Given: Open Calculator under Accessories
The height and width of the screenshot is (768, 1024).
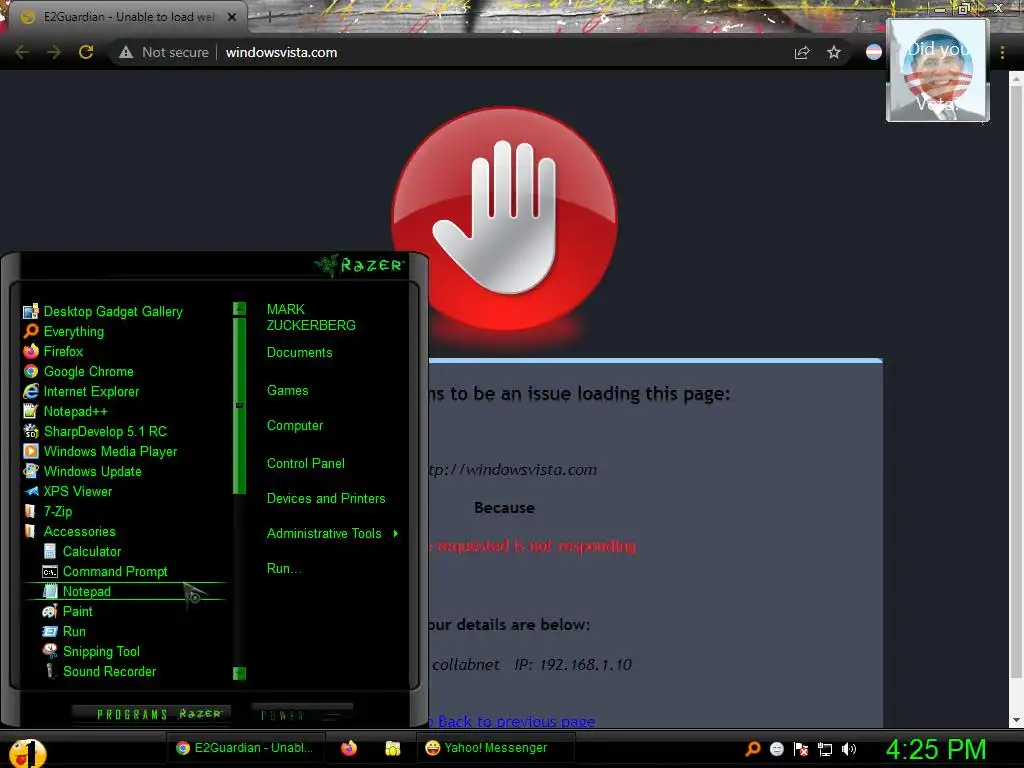Looking at the screenshot, I should click(82, 552).
